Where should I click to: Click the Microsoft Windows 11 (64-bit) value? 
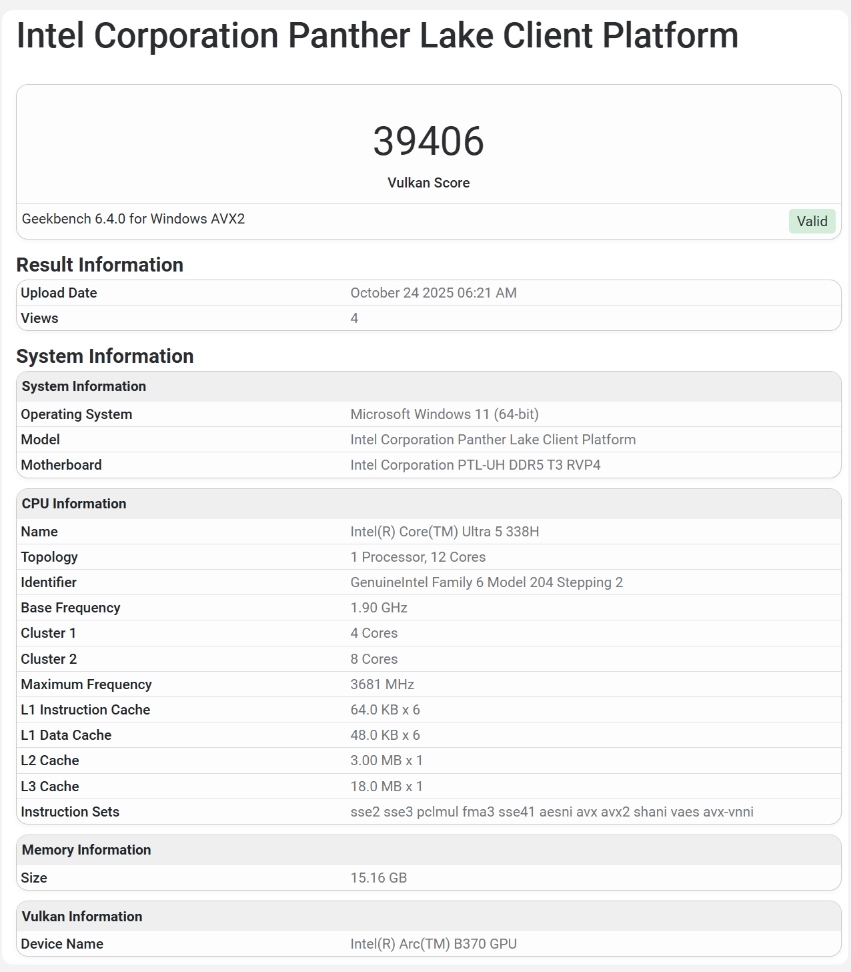[444, 414]
